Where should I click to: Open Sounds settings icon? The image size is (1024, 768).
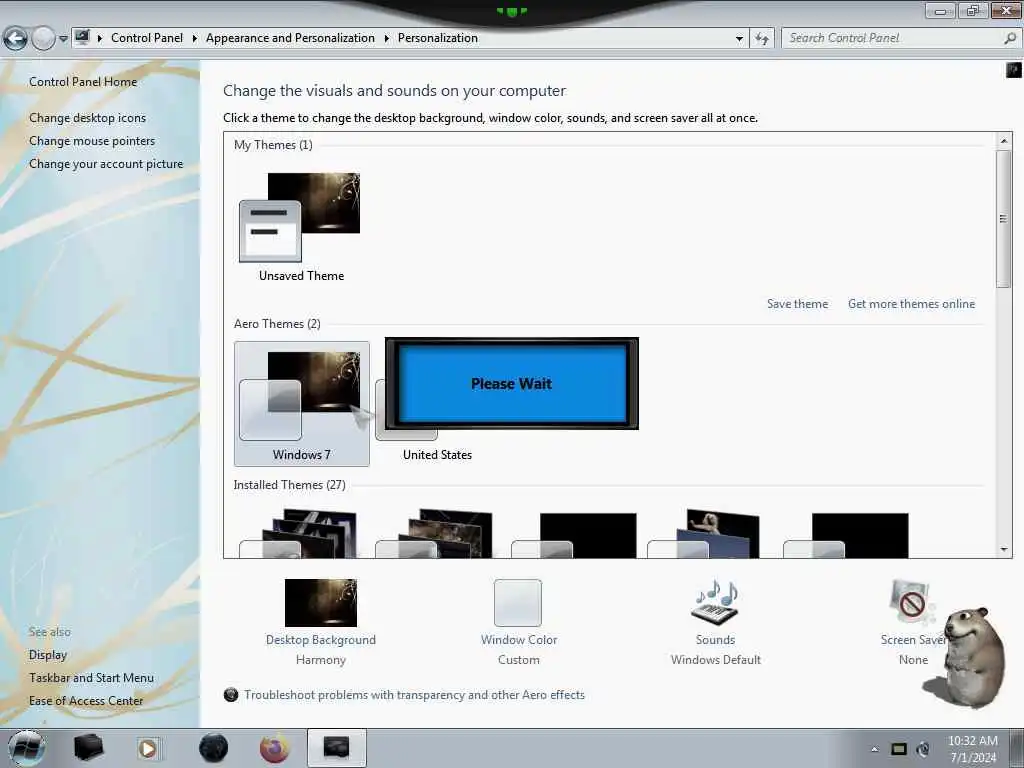tap(715, 602)
